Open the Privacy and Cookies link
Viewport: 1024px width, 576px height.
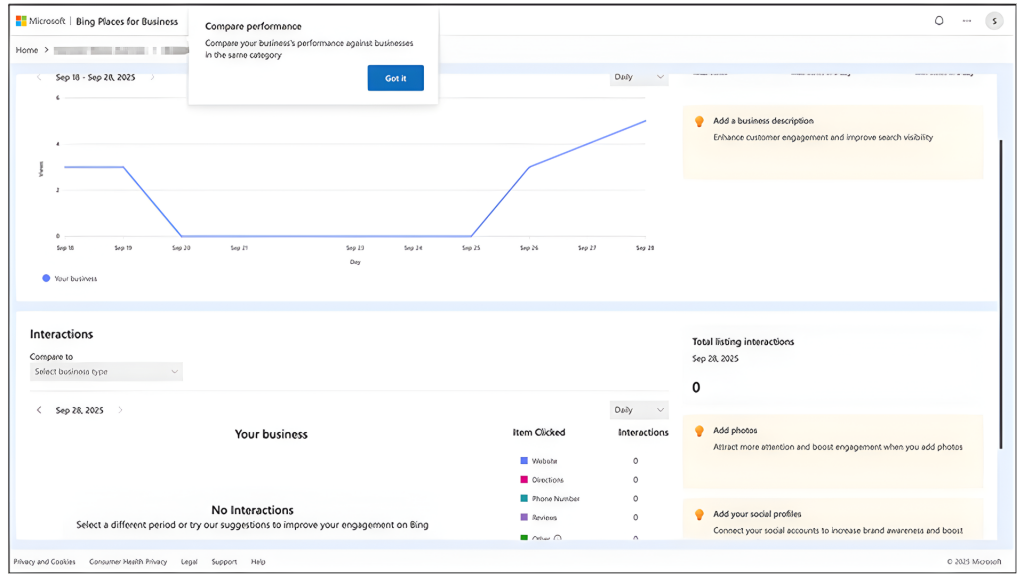(x=44, y=562)
